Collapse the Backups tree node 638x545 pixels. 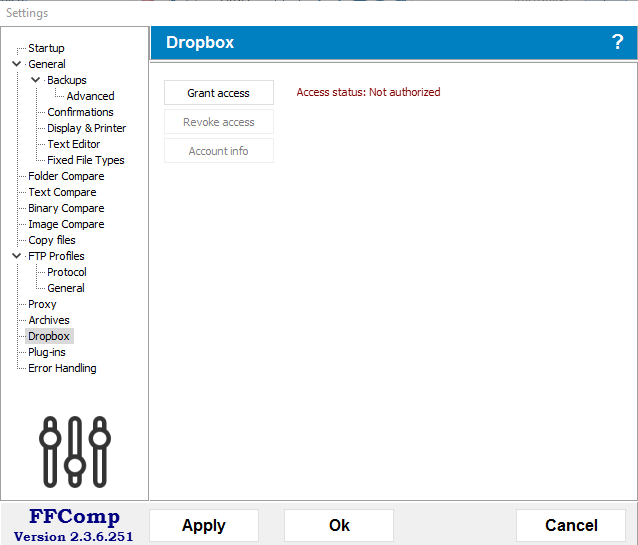36,80
